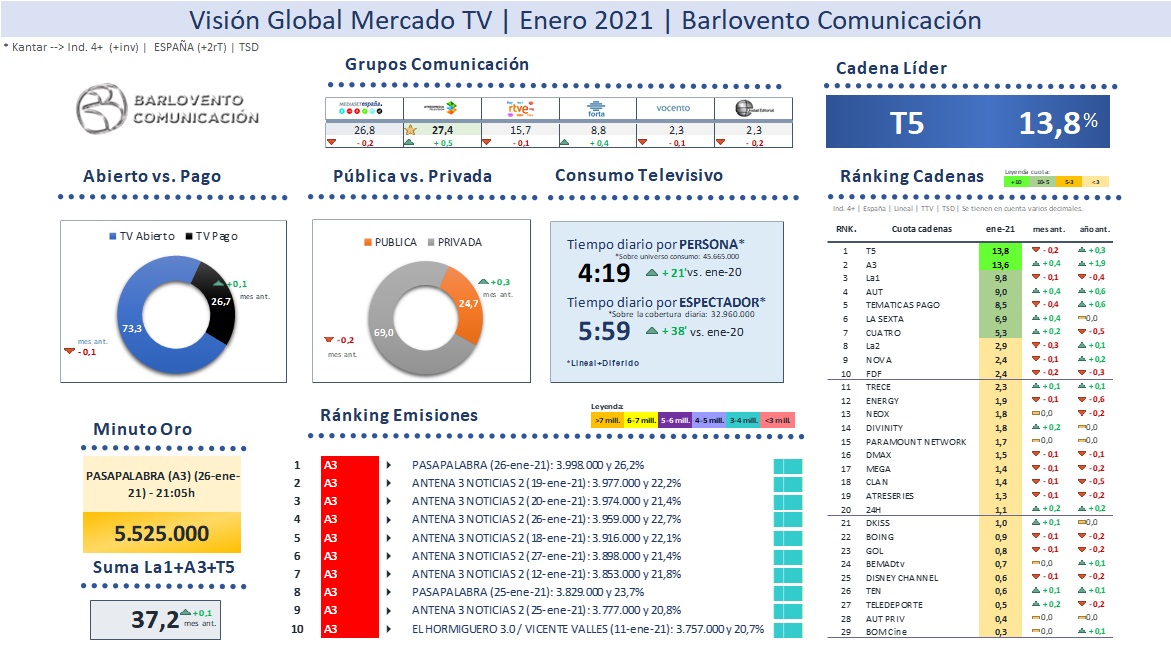
Task: Click the T5 13,8% leader banner
Action: (968, 122)
